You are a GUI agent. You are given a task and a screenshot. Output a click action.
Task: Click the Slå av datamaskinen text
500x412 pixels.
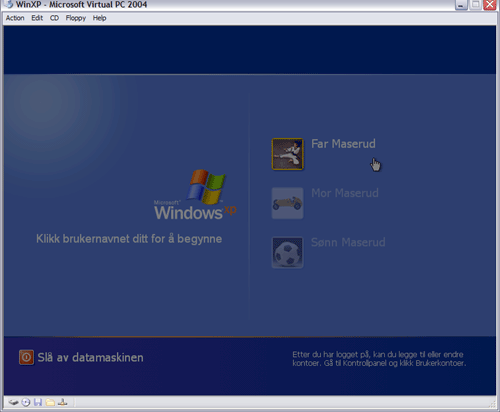pyautogui.click(x=90, y=358)
